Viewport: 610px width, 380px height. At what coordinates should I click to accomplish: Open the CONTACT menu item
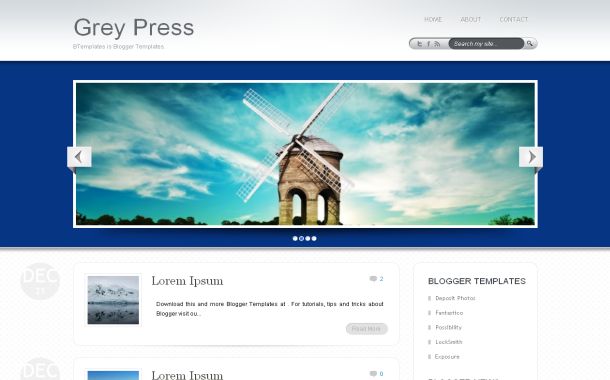click(514, 19)
